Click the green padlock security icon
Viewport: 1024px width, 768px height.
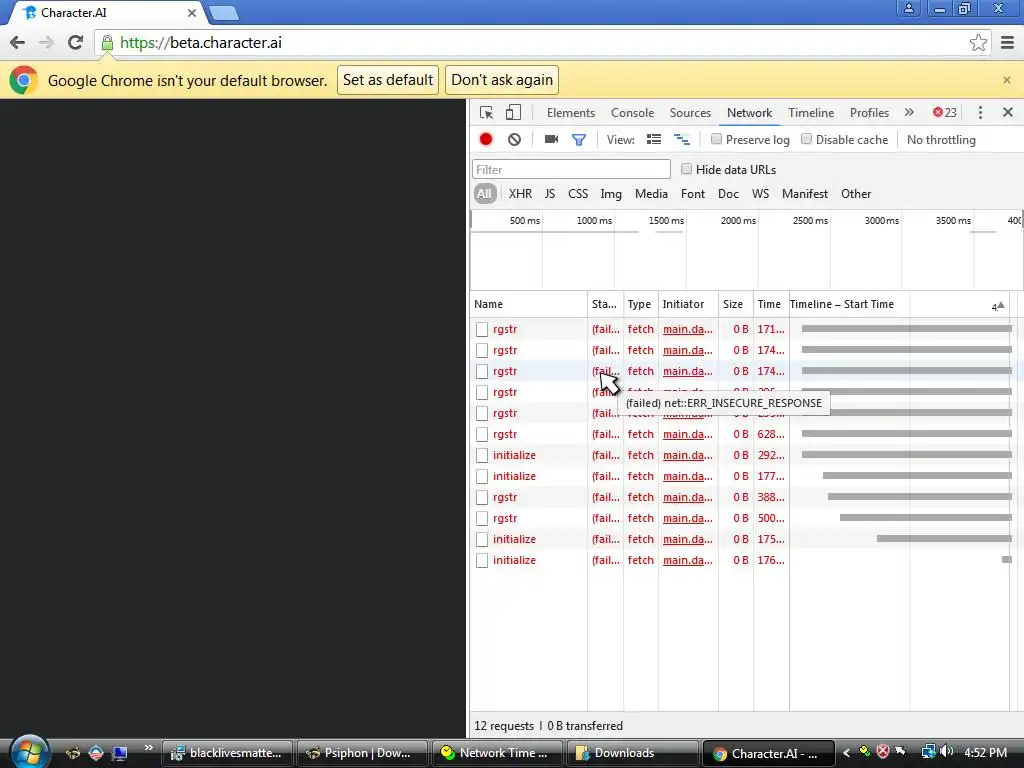point(107,43)
